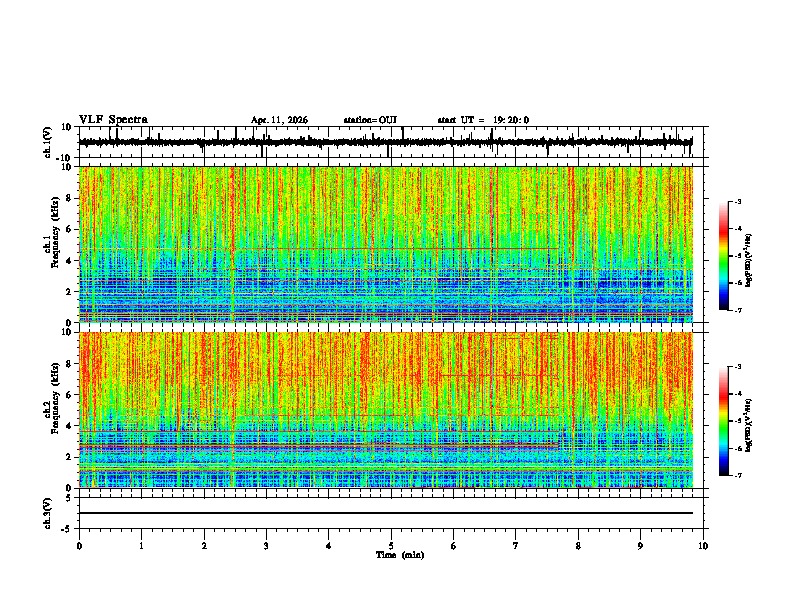Click the ch.1 spectrogram color scale bar

[723, 256]
